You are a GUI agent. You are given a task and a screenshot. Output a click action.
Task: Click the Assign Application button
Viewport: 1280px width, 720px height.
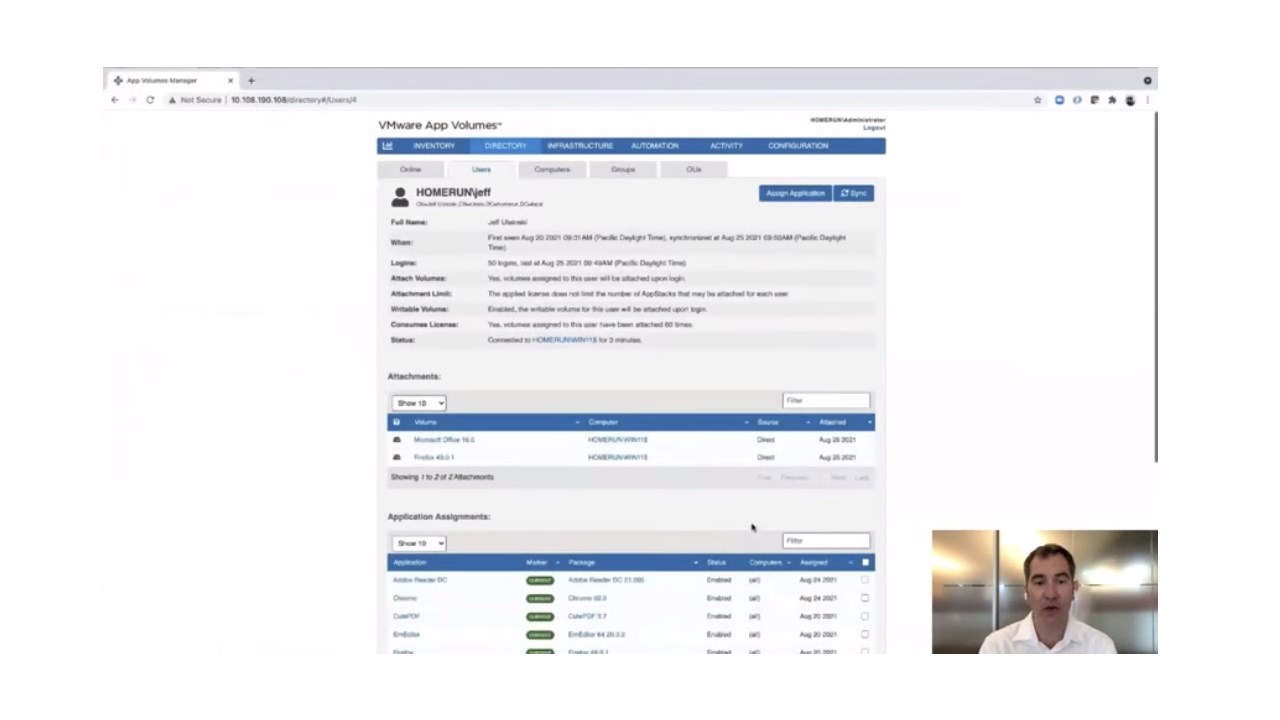pyautogui.click(x=795, y=193)
